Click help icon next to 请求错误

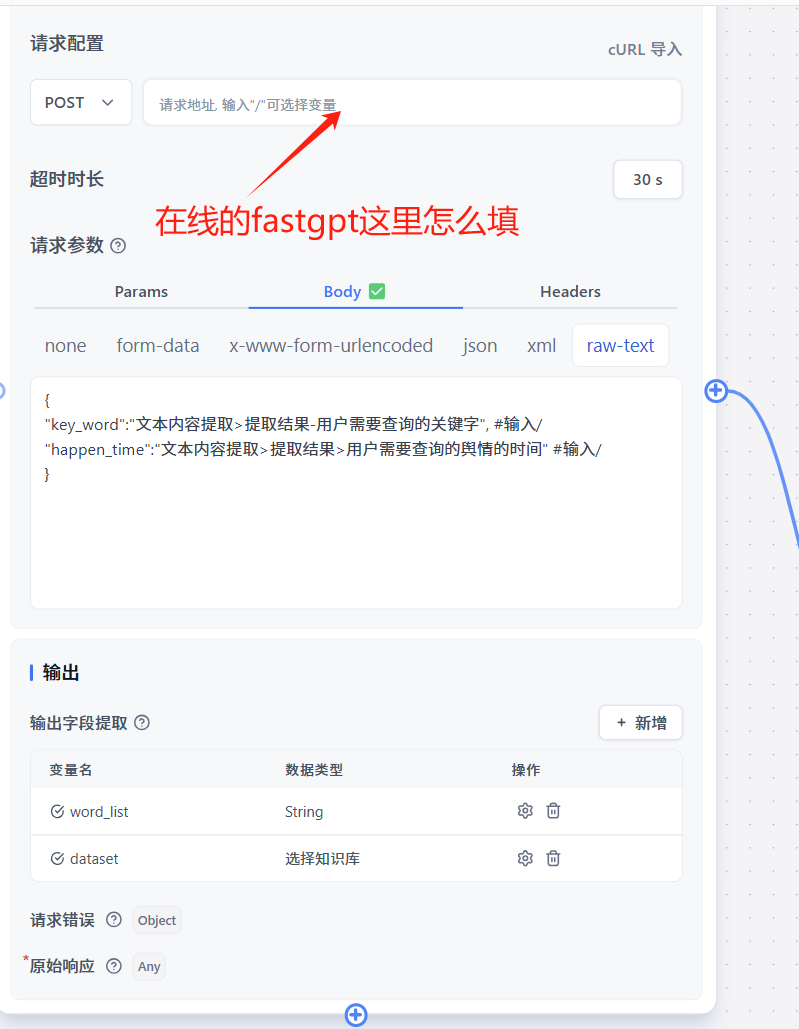[114, 920]
